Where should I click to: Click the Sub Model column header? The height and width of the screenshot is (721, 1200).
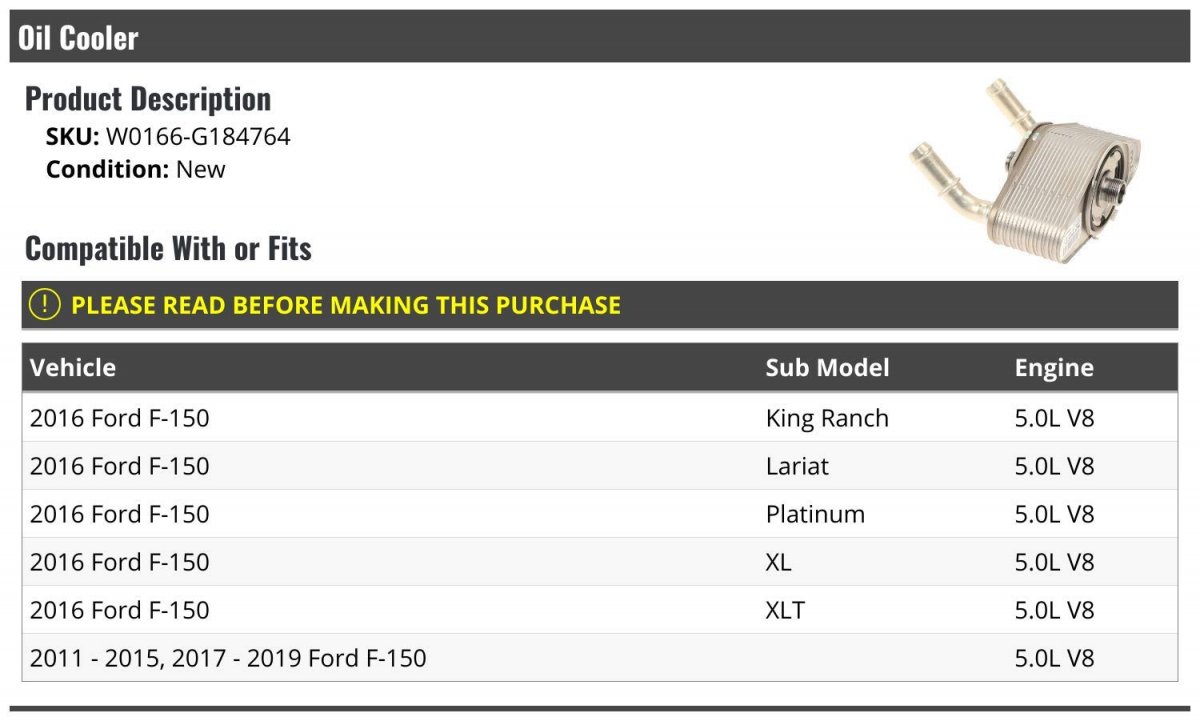(x=827, y=367)
